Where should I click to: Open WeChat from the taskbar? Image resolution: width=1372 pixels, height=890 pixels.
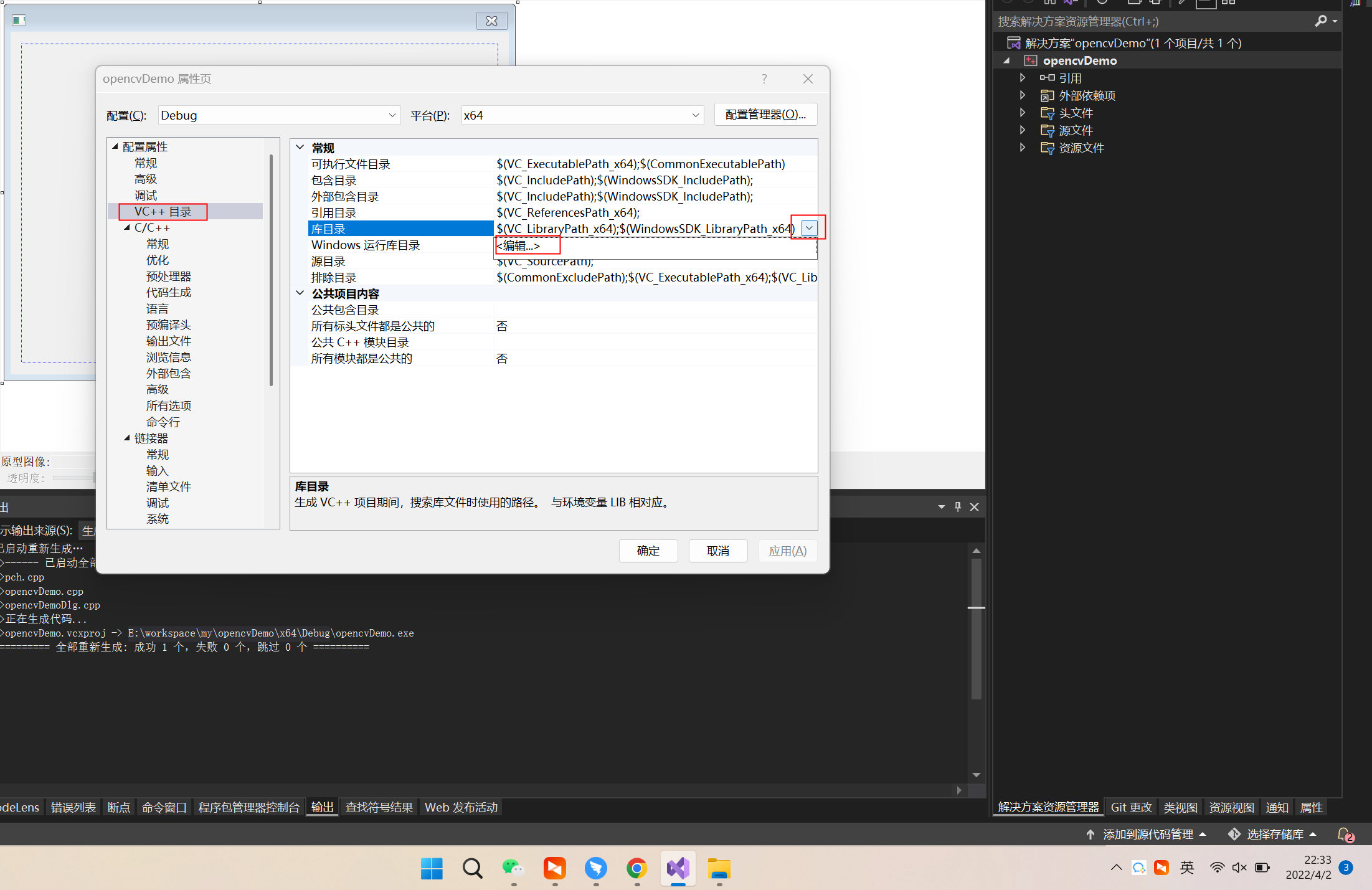pos(513,868)
